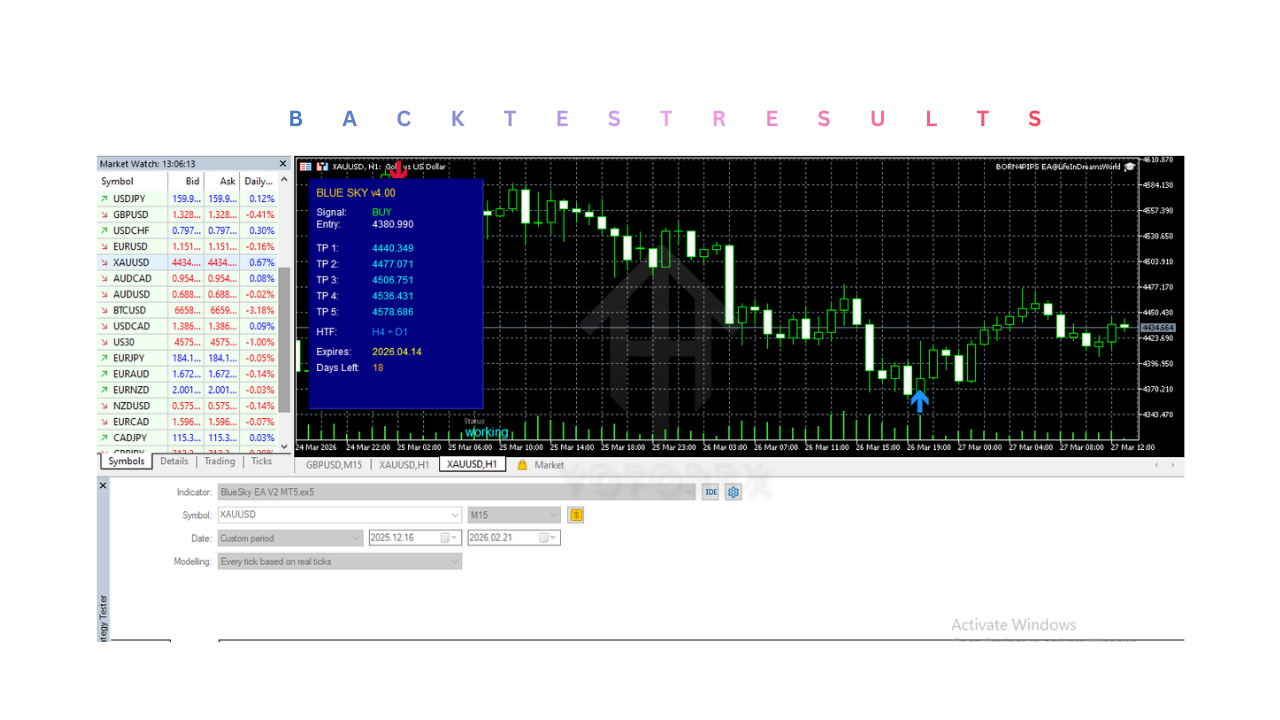Toggle the yellow deposit currency icon
1280x720 pixels.
pyautogui.click(x=576, y=514)
